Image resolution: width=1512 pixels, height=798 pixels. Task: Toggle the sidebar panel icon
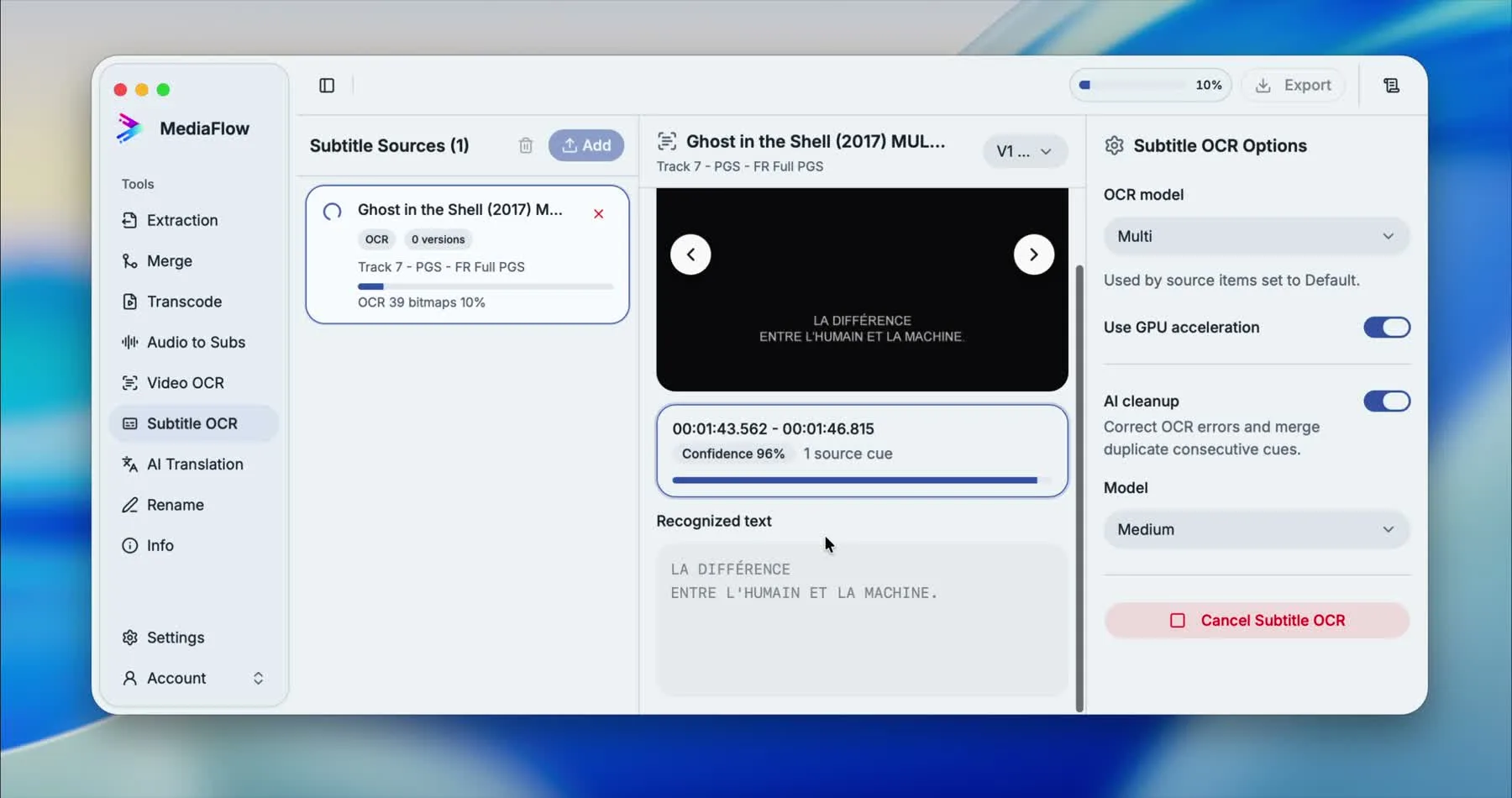tap(327, 86)
